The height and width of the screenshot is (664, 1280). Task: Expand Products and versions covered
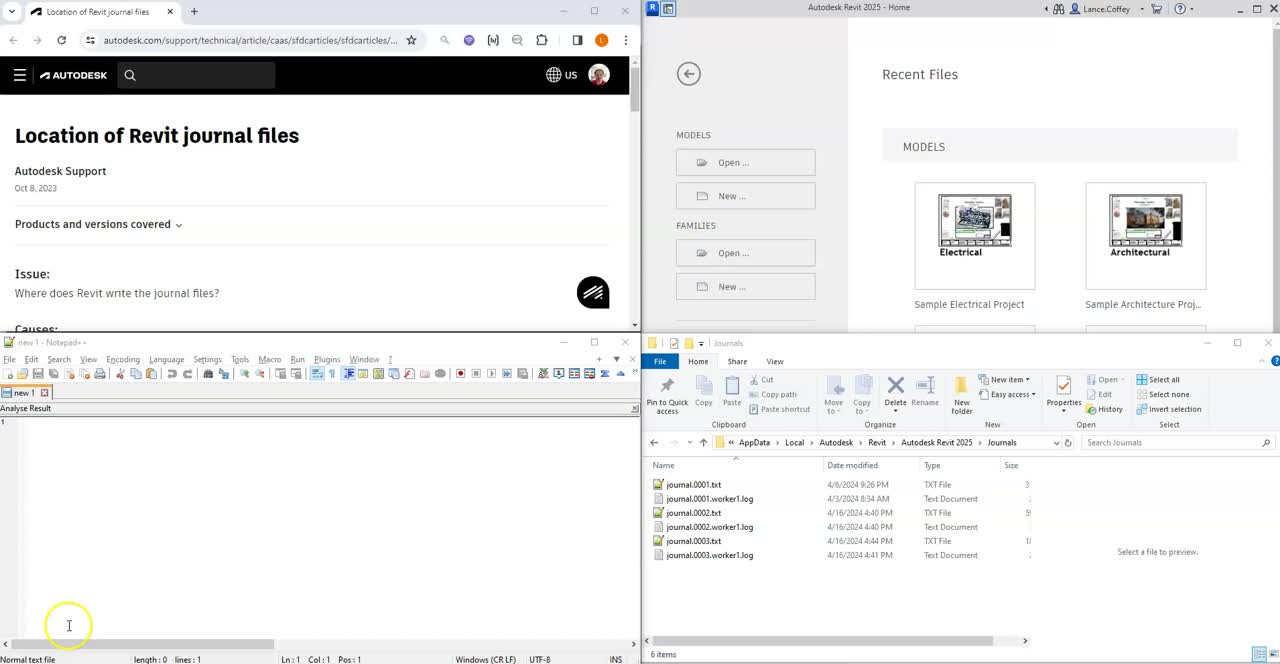point(99,224)
